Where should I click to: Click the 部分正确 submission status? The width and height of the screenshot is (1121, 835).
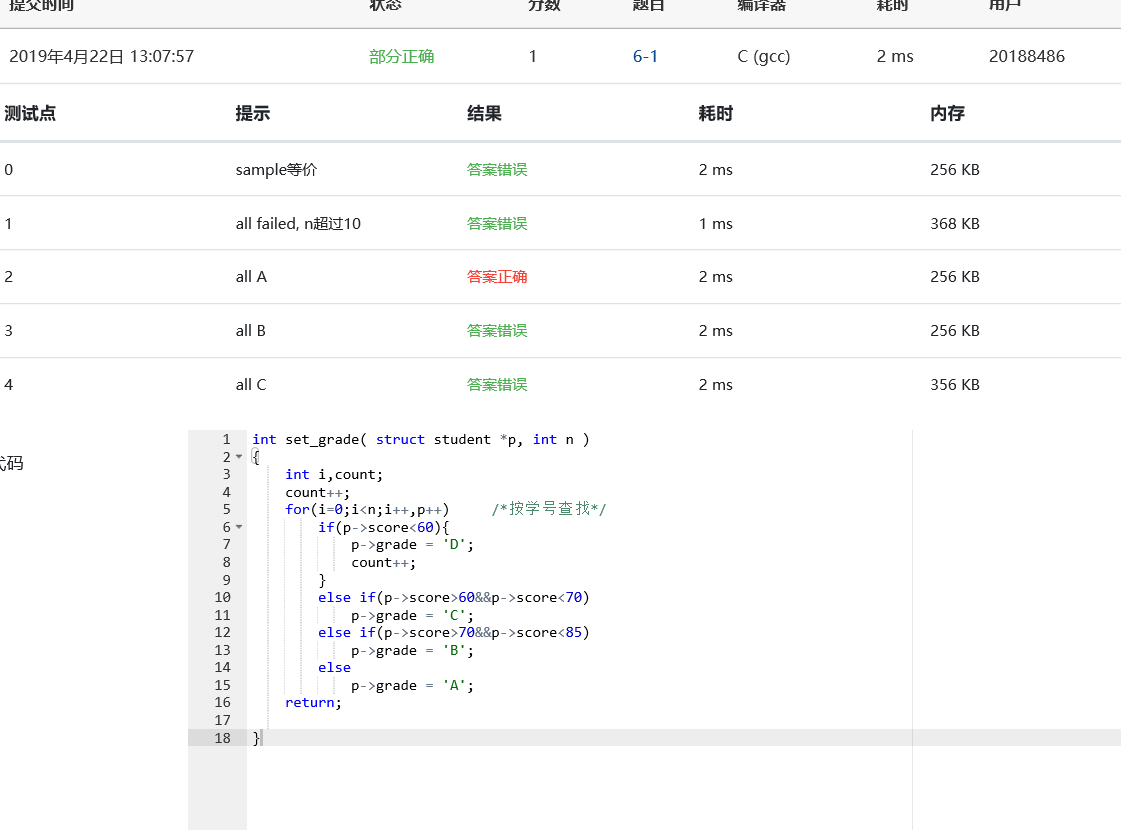pyautogui.click(x=401, y=56)
